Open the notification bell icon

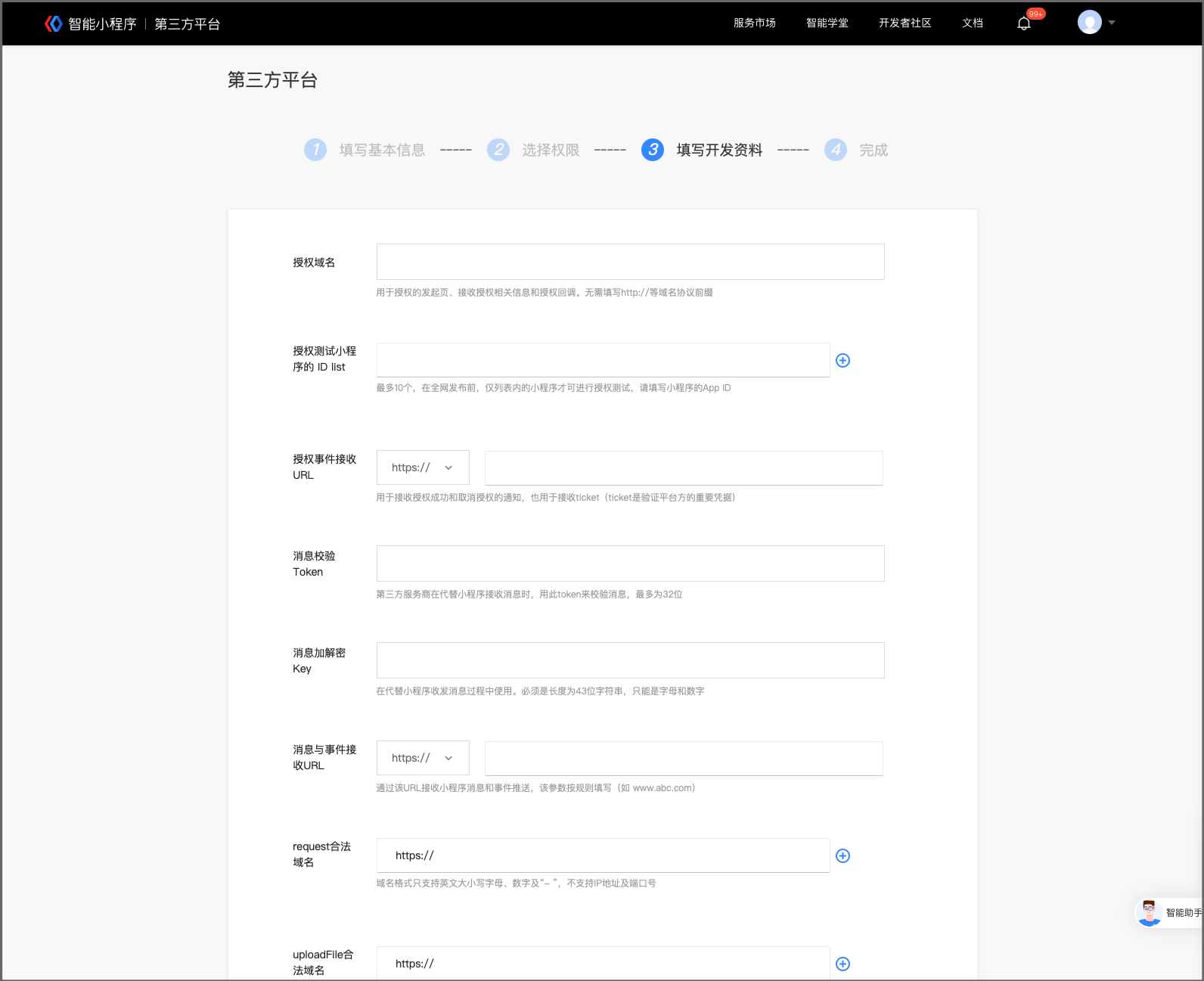point(1024,23)
